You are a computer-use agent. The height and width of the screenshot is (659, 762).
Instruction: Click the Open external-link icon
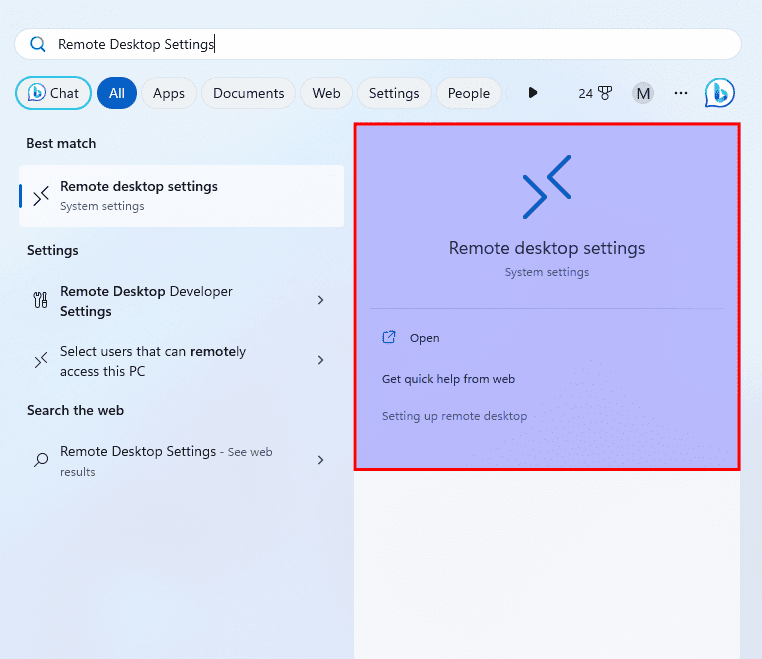(389, 337)
